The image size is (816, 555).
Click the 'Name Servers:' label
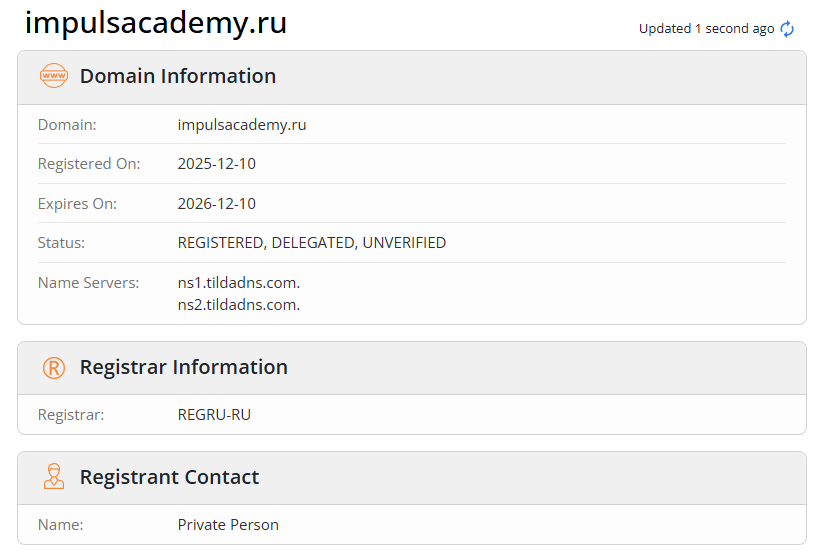[x=89, y=283]
